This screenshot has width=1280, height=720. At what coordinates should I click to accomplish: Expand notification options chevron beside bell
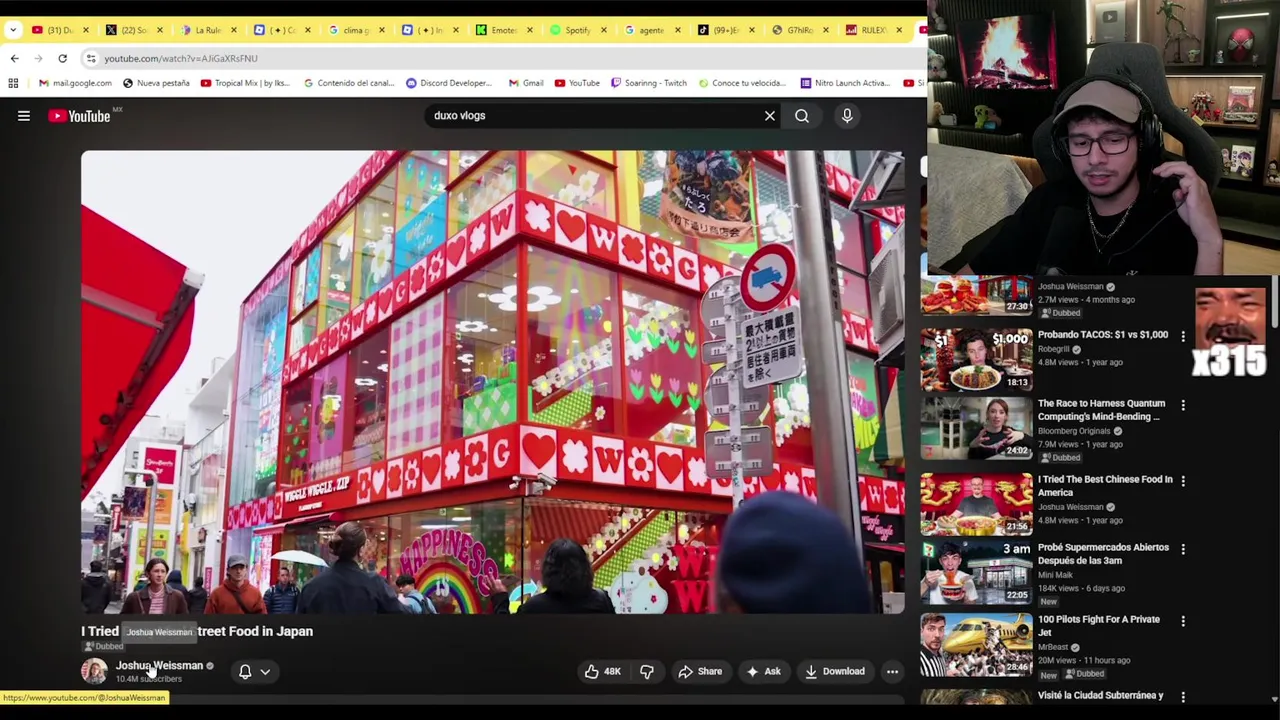(265, 672)
